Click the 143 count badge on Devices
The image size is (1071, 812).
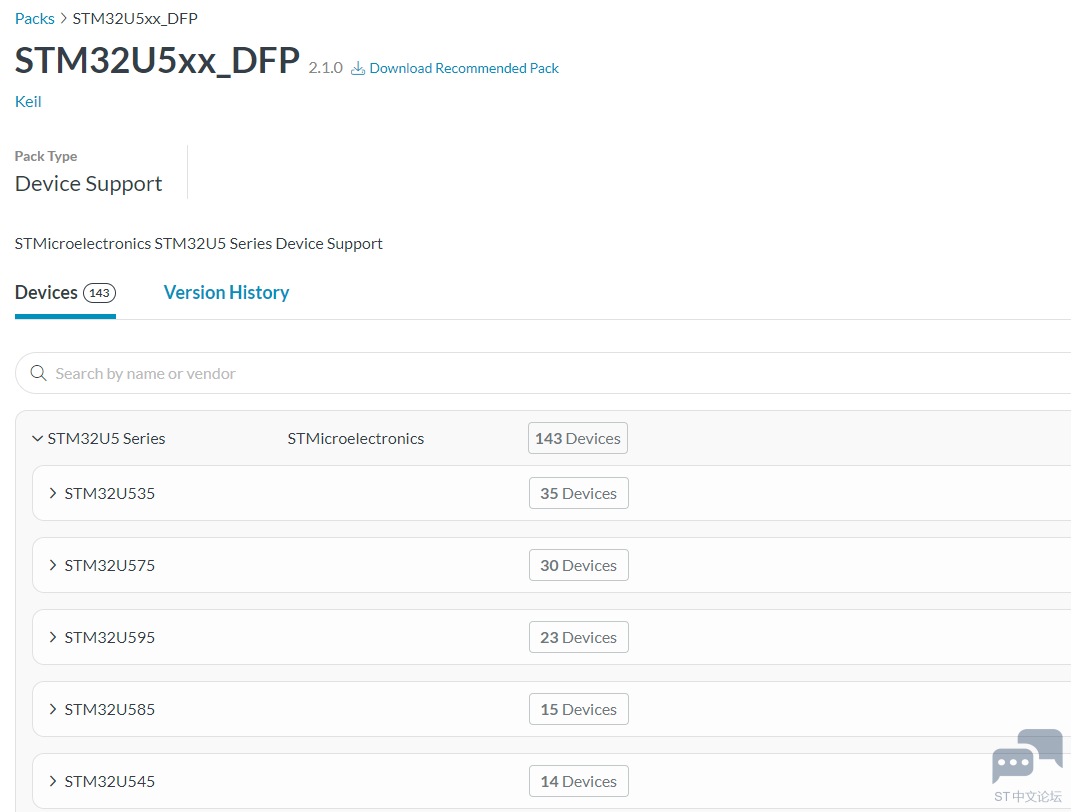coord(100,293)
